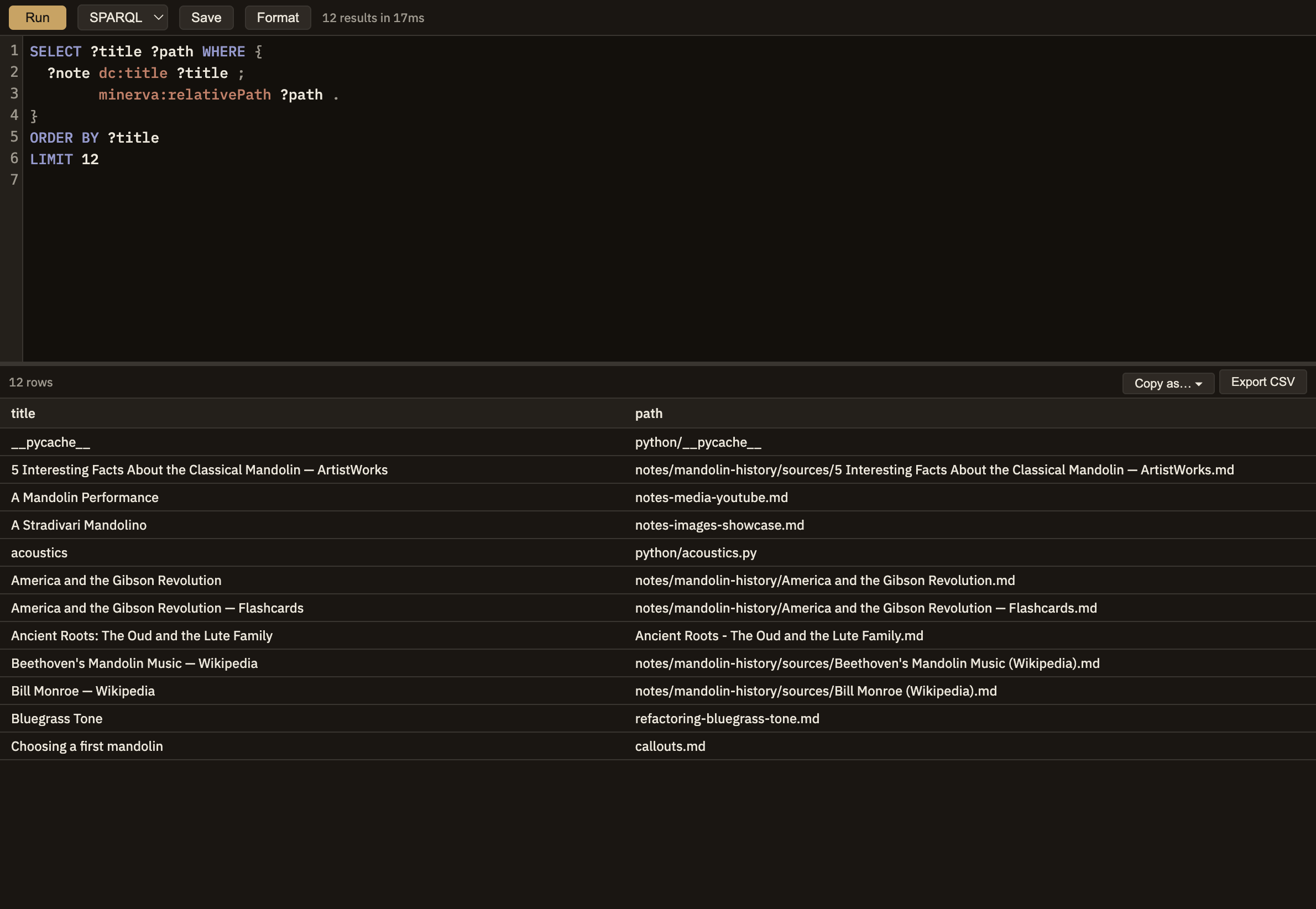Open the Copy as… menu
Viewport: 1316px width, 909px height.
click(x=1168, y=383)
